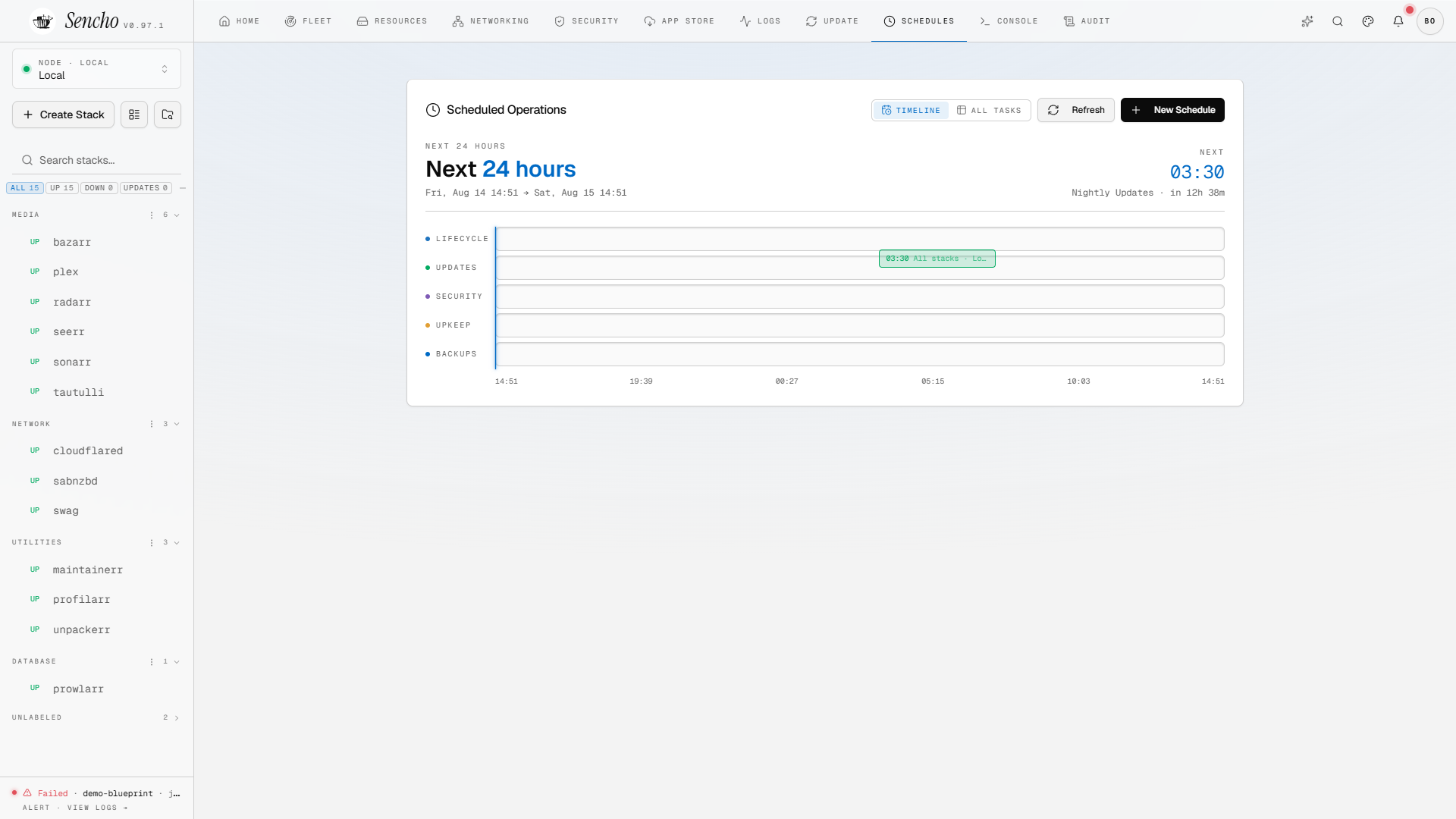
Task: Click View Logs link in failure alert
Action: (97, 808)
